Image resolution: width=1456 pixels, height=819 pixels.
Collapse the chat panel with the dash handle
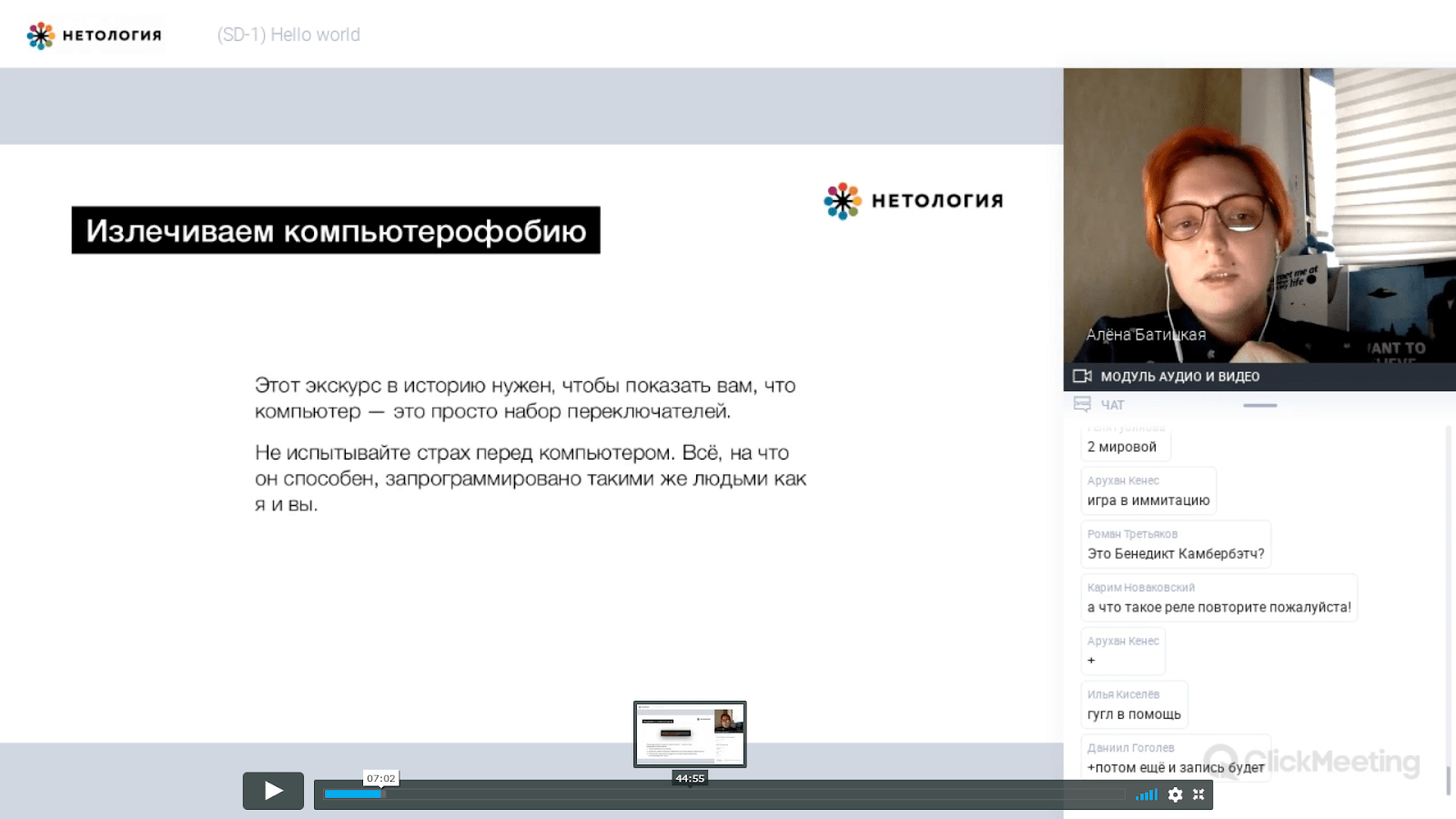tap(1260, 405)
